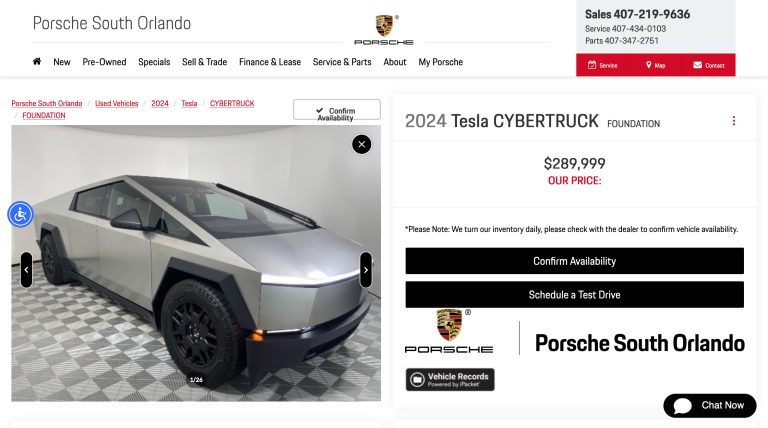
Task: Follow the Used Vehicles breadcrumb link
Action: tap(117, 103)
